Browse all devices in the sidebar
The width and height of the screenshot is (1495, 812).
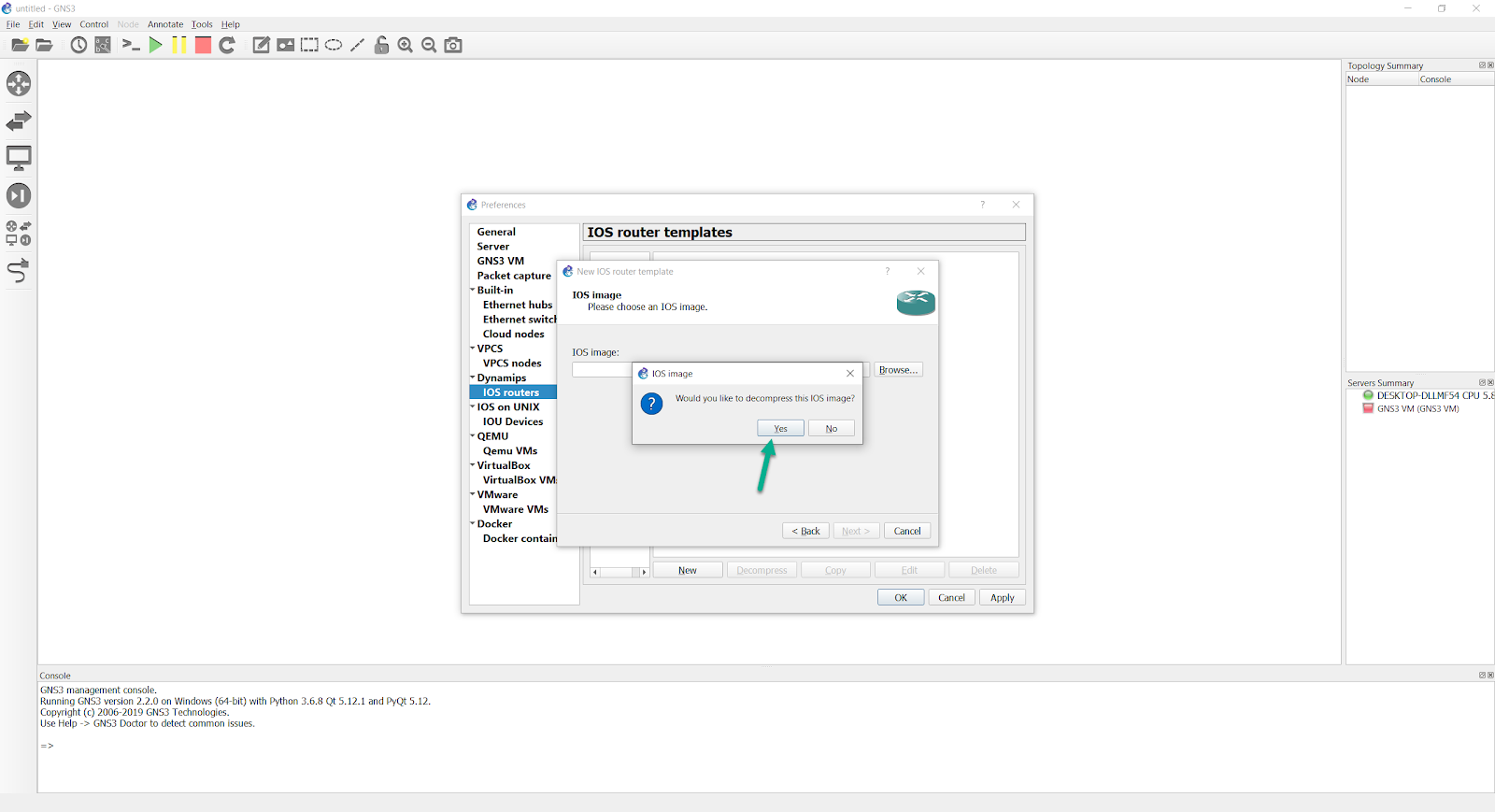[x=19, y=233]
